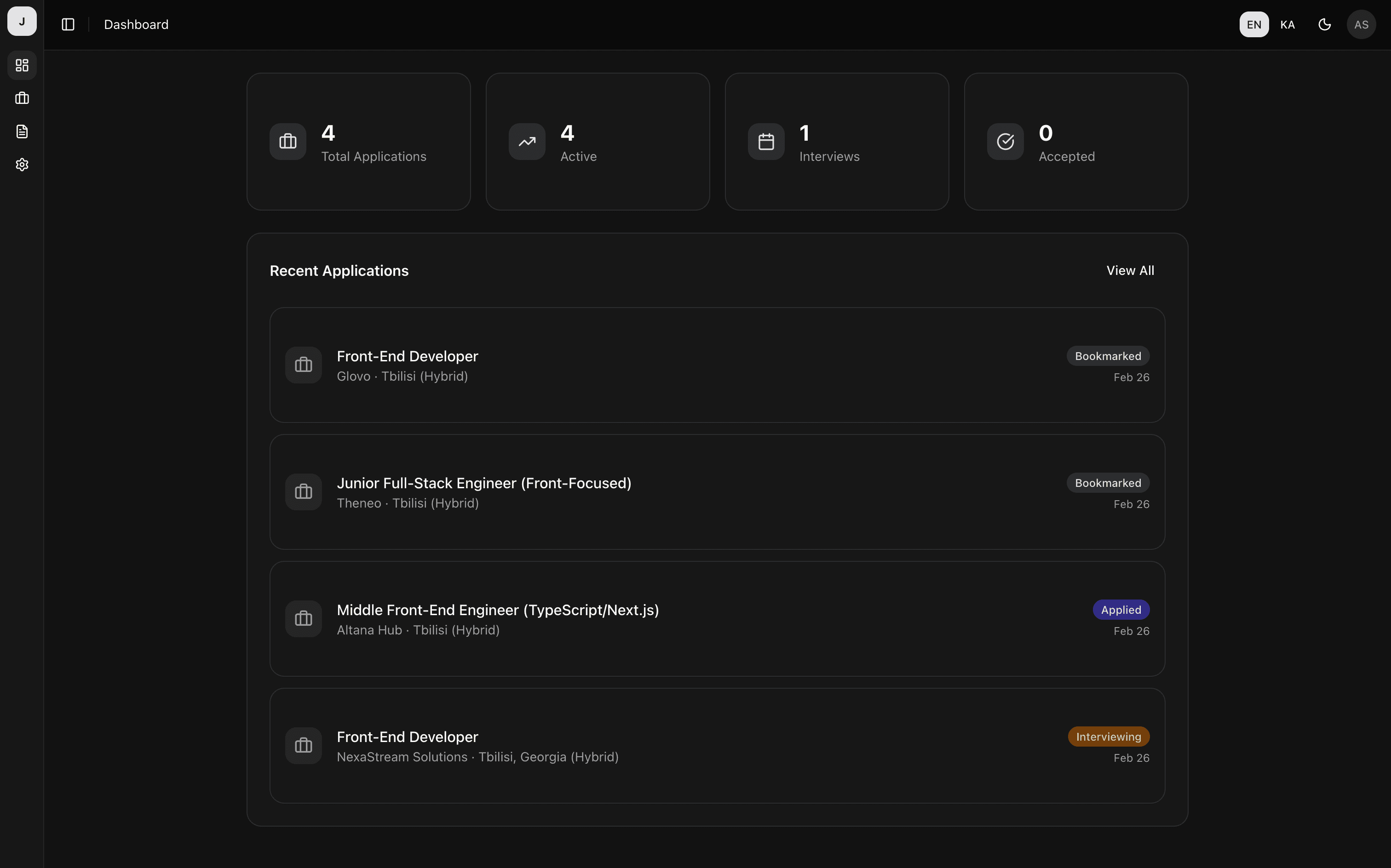The width and height of the screenshot is (1391, 868).
Task: Open the Documents page icon in the sidebar
Action: coord(21,131)
